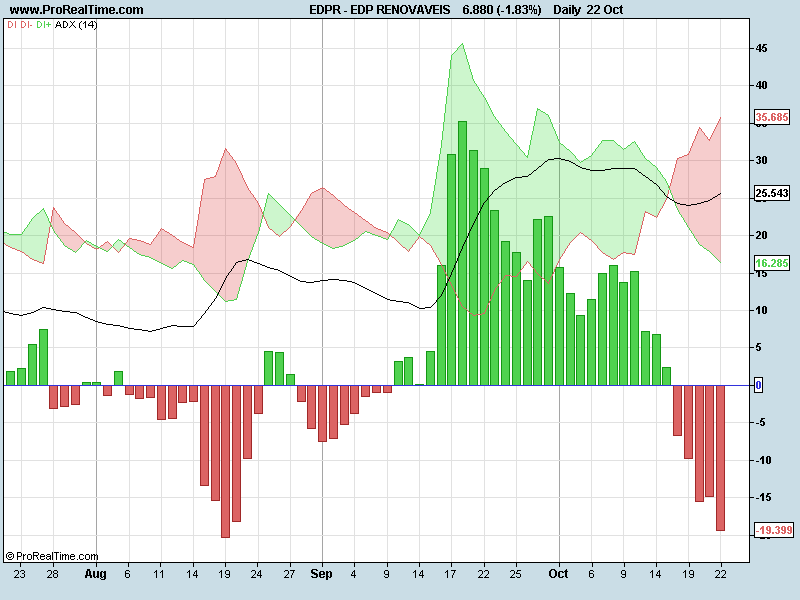Click the tallest green histogram bar
This screenshot has height=600, width=800.
[462, 253]
